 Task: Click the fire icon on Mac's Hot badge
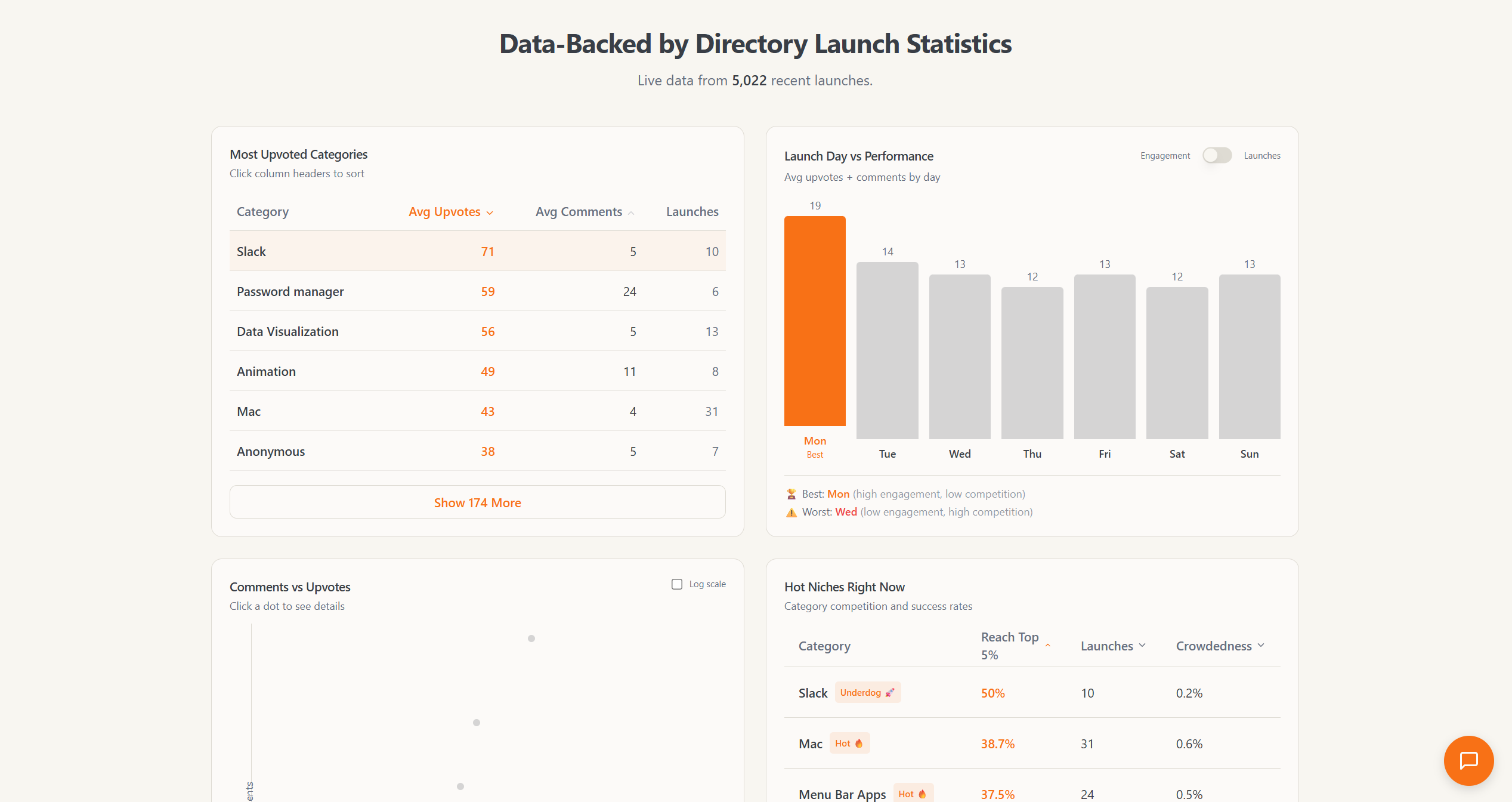(x=859, y=744)
